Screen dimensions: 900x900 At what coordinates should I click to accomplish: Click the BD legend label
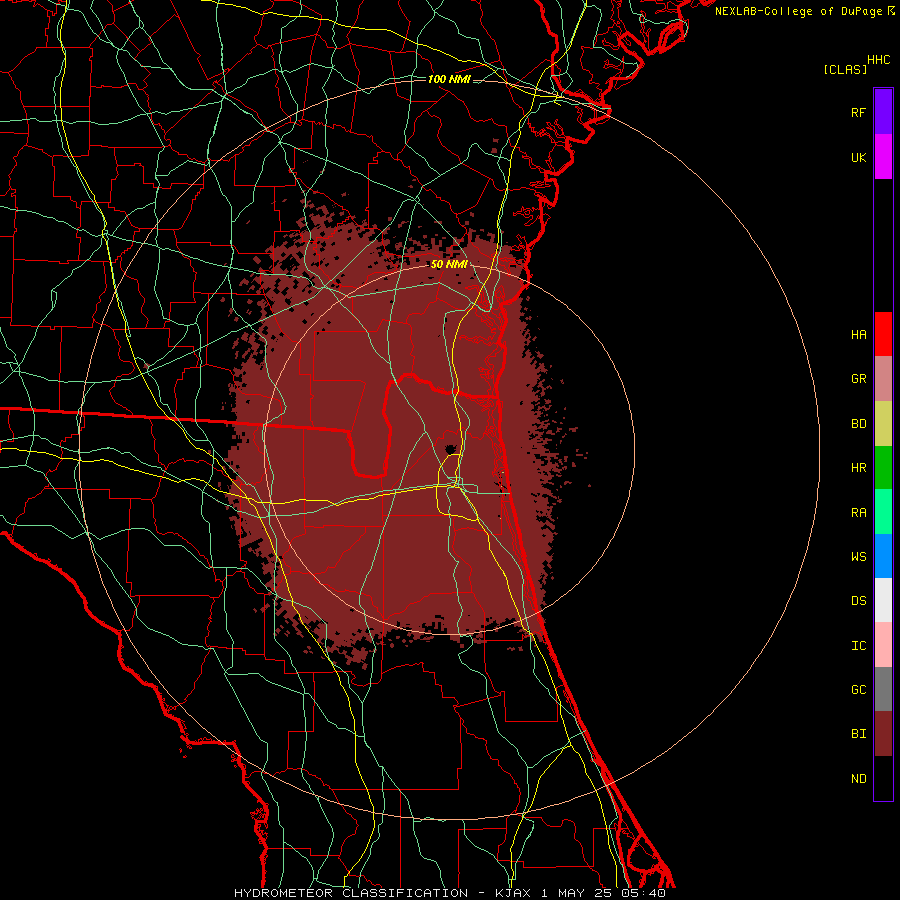[858, 424]
